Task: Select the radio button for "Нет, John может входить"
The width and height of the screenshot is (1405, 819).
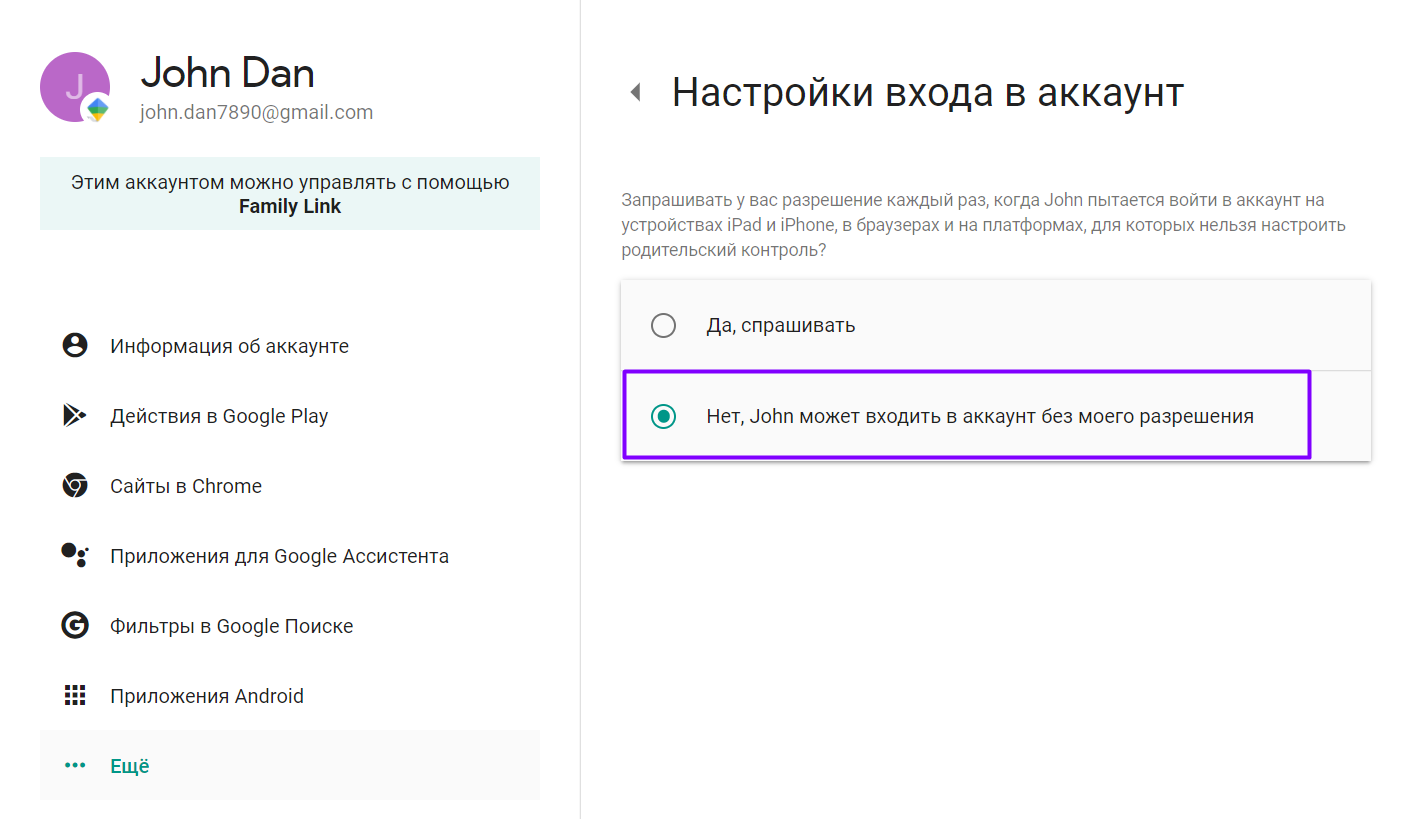Action: (663, 416)
